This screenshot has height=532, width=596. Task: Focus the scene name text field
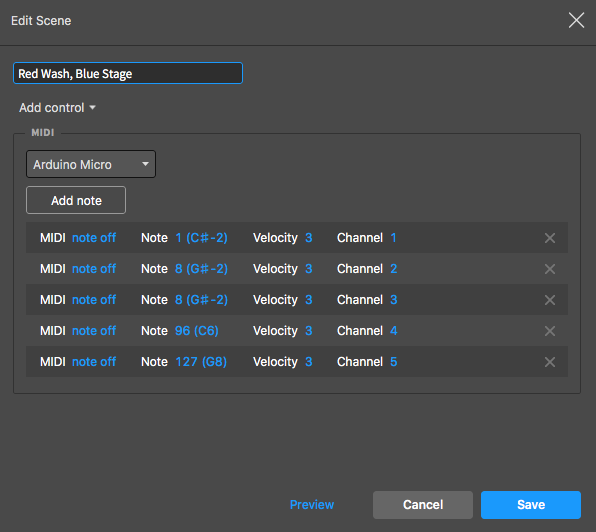pyautogui.click(x=128, y=73)
